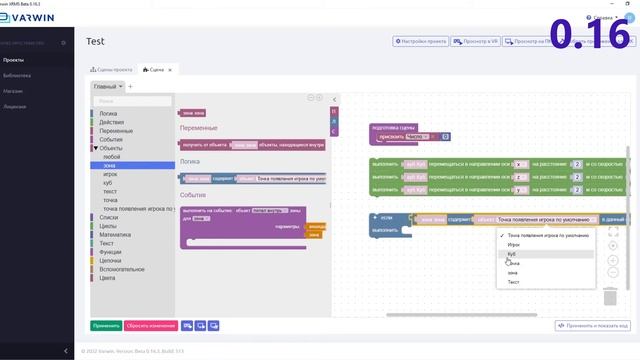The height and width of the screenshot is (360, 640).
Task: Collapse the left sidebar with the arrow
Action: (x=66, y=351)
